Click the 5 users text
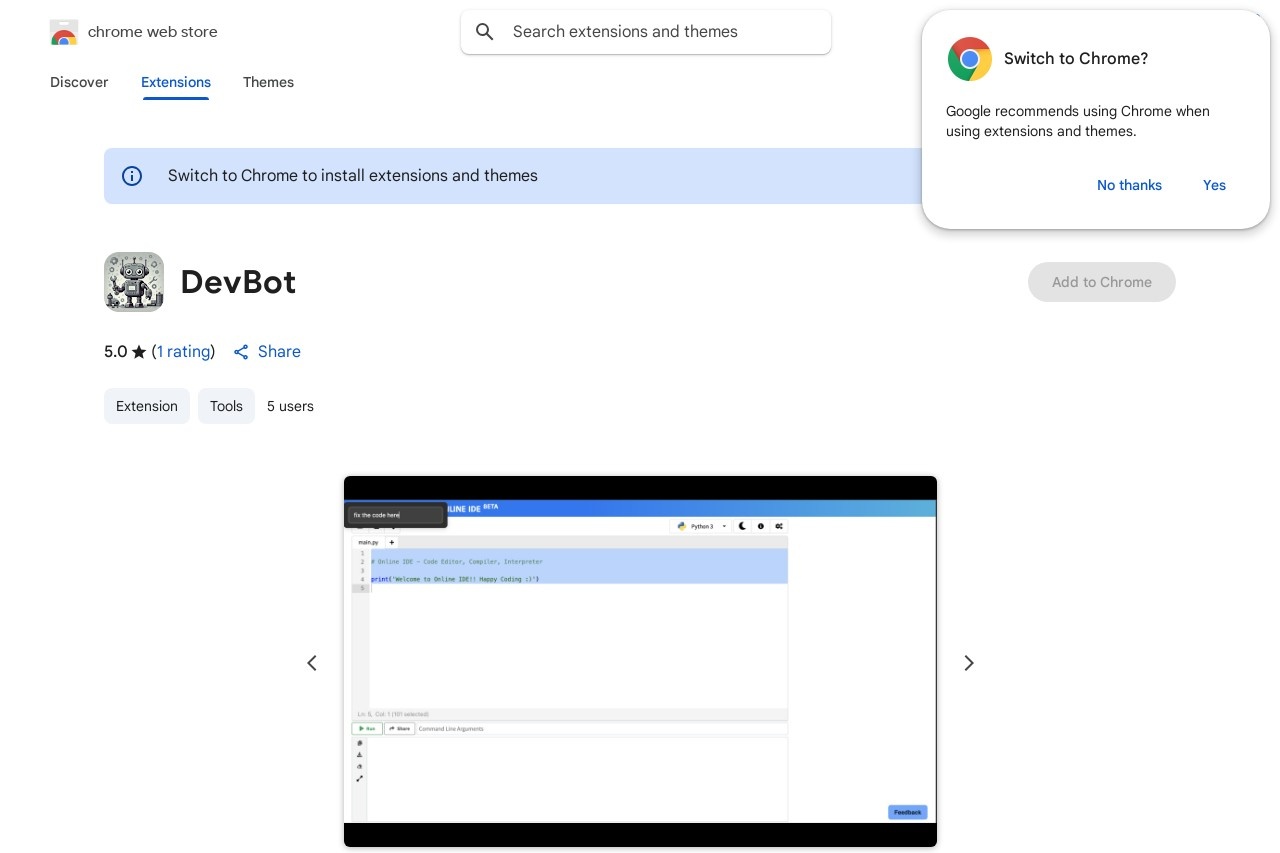This screenshot has height=853, width=1280. 290,406
